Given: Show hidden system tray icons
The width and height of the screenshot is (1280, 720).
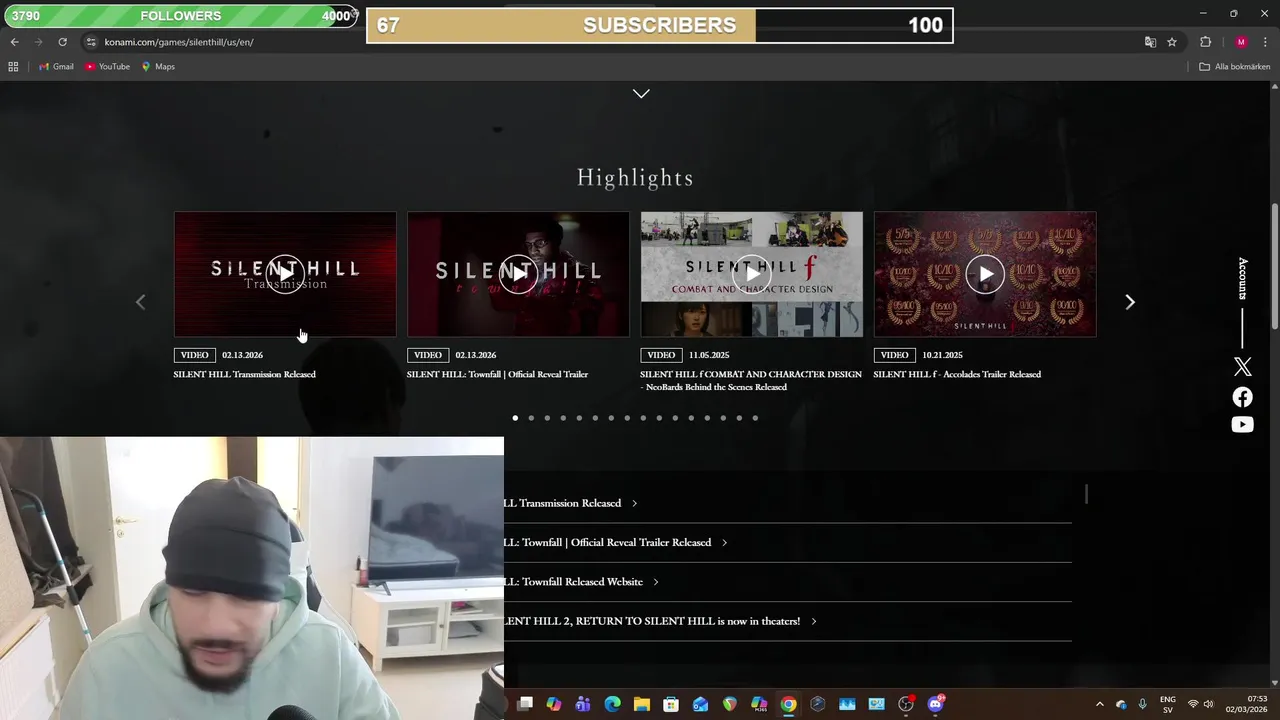Looking at the screenshot, I should (x=1100, y=704).
